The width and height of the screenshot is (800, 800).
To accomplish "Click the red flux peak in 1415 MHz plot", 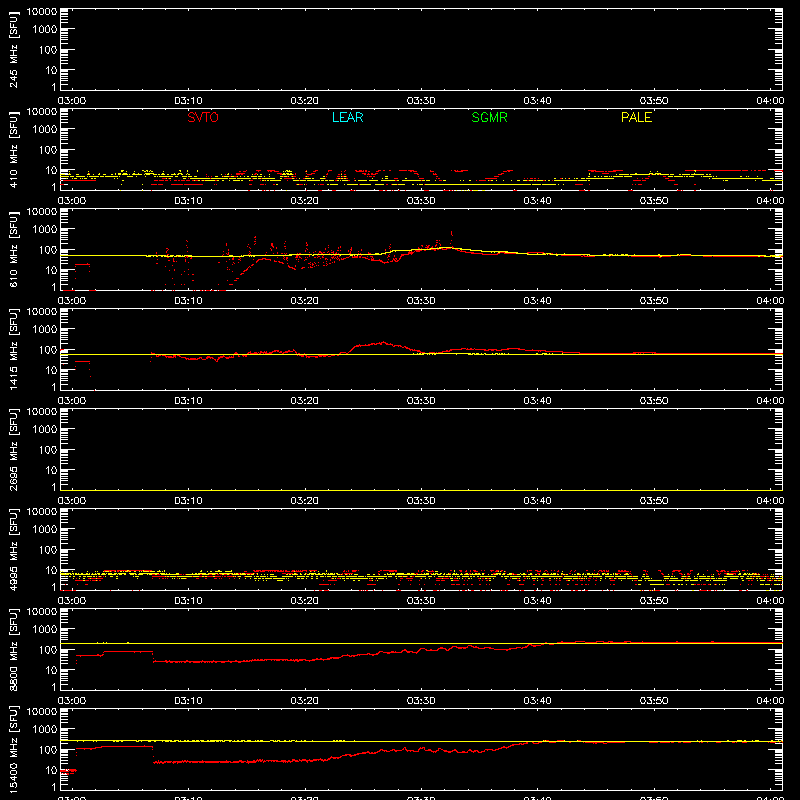I will pos(383,342).
